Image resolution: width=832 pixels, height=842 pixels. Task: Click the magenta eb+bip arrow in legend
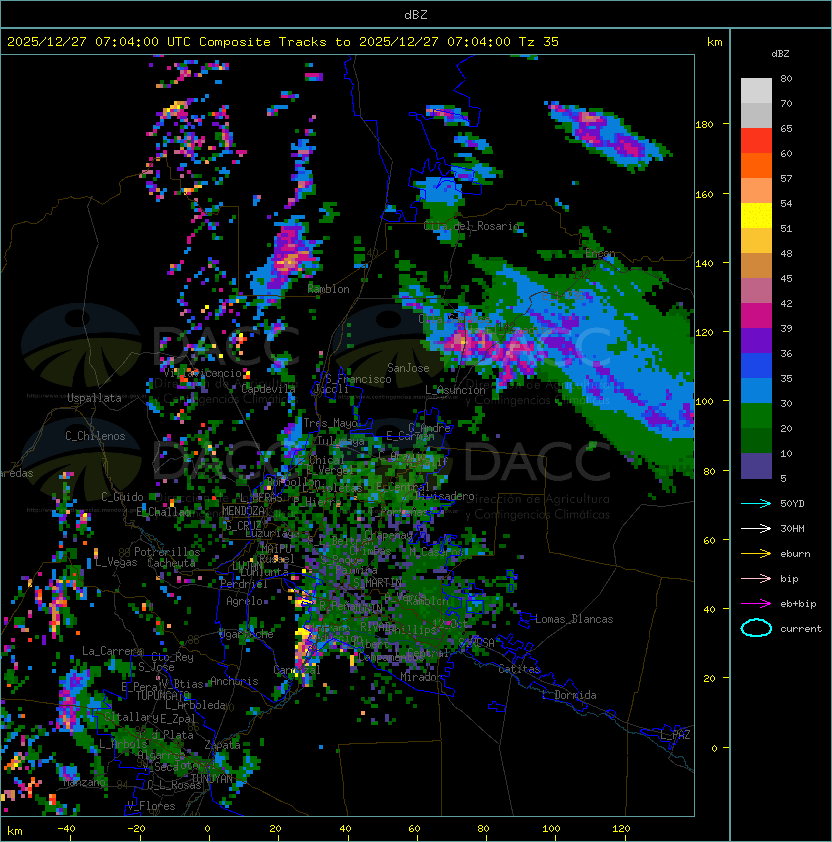(756, 604)
